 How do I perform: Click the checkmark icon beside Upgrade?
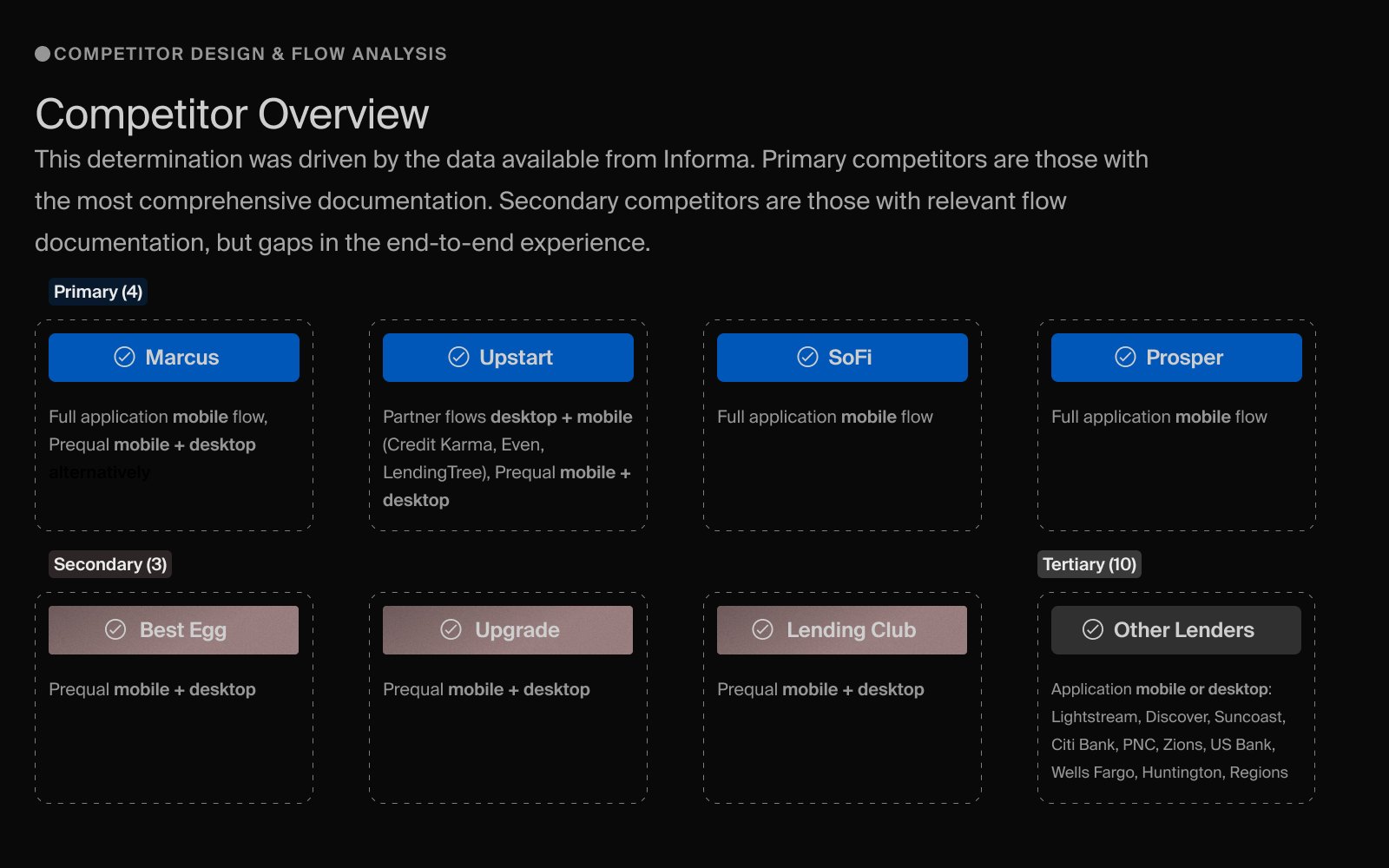click(451, 630)
